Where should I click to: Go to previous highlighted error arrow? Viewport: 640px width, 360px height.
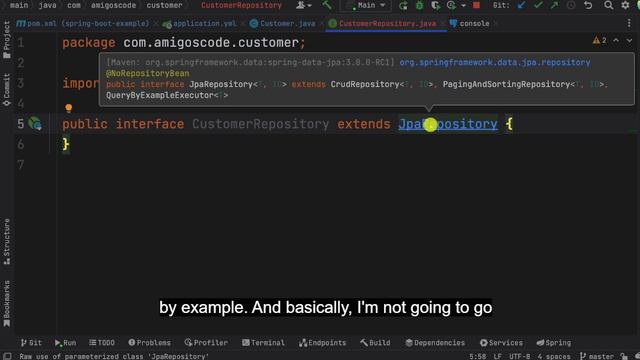[x=616, y=40]
